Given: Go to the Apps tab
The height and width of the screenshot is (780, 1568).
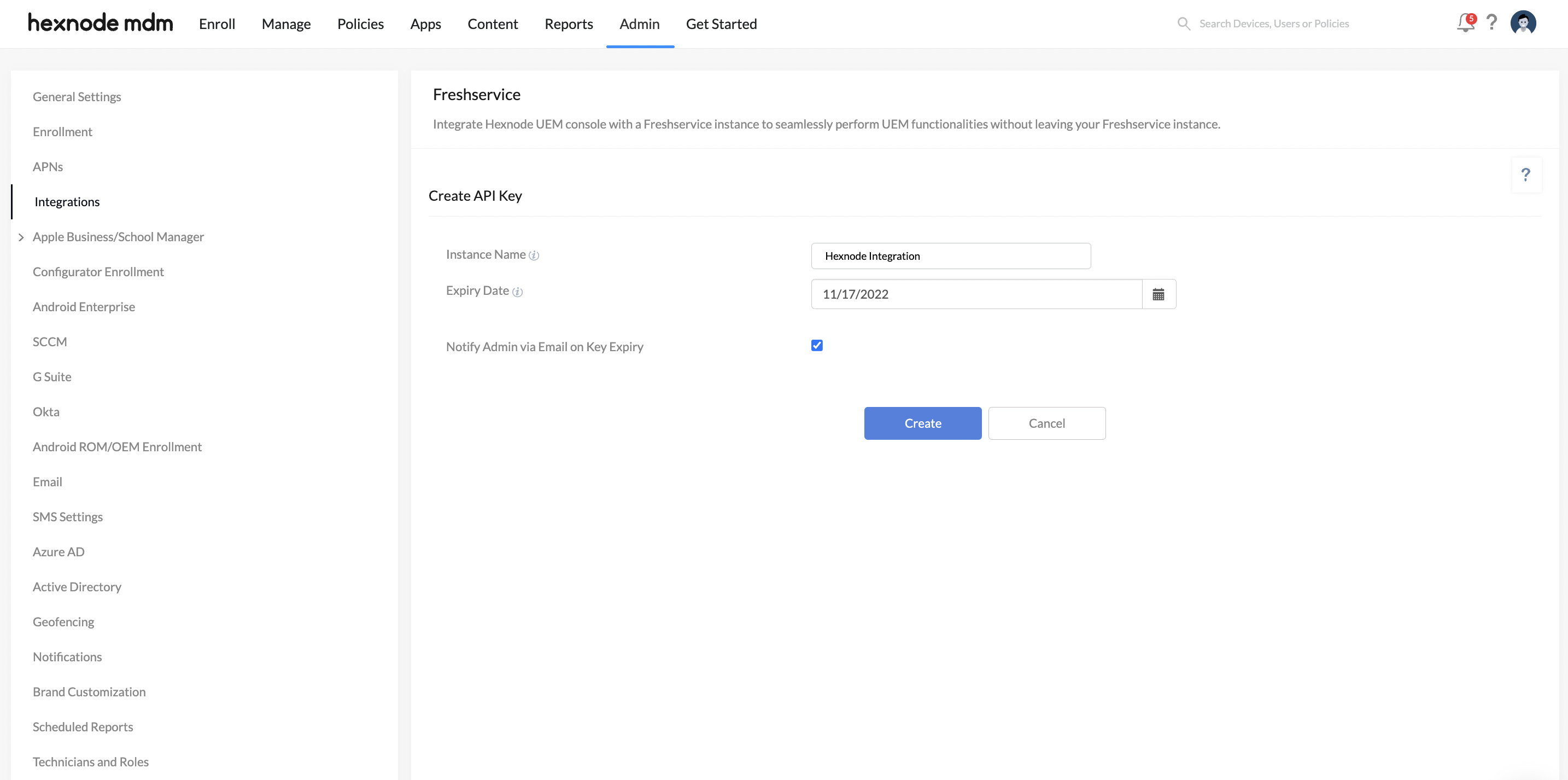Looking at the screenshot, I should [x=425, y=24].
